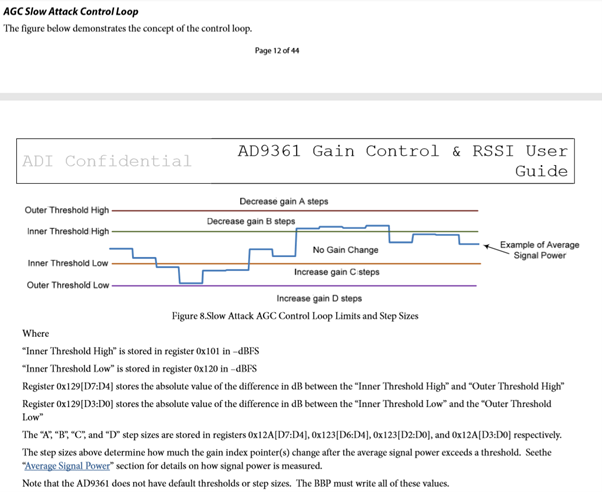Click the Figure 8 caption text
Screen dimensions: 602x492
click(295, 315)
